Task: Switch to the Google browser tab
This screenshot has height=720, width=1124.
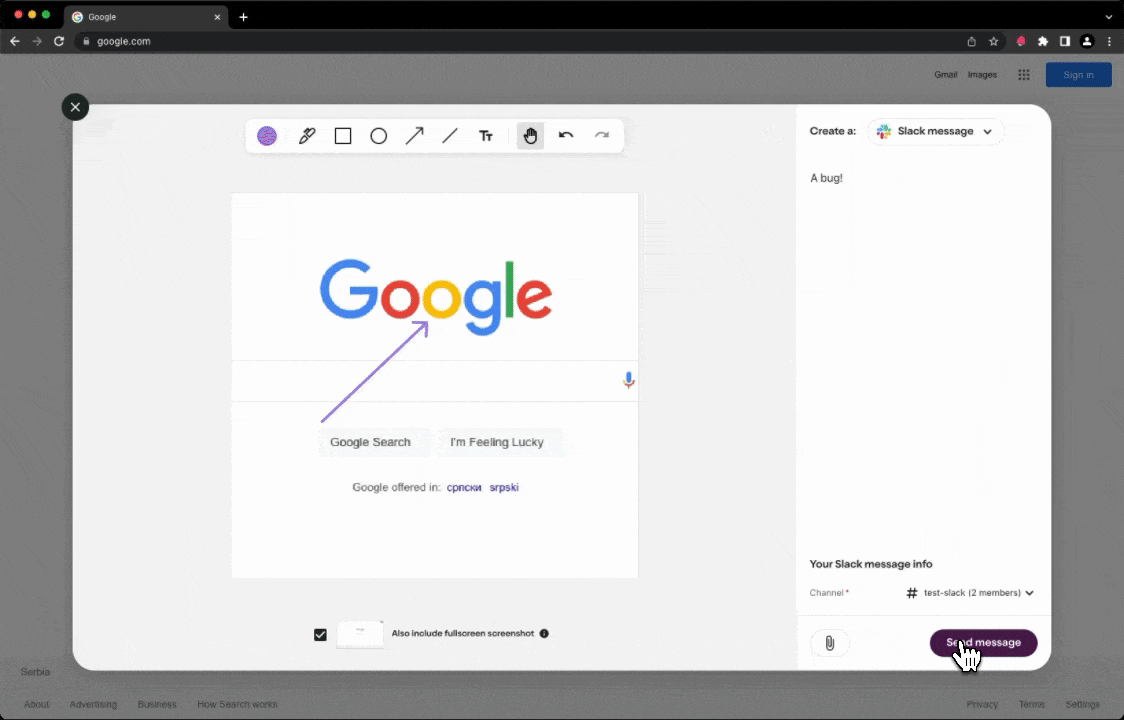Action: coord(140,17)
